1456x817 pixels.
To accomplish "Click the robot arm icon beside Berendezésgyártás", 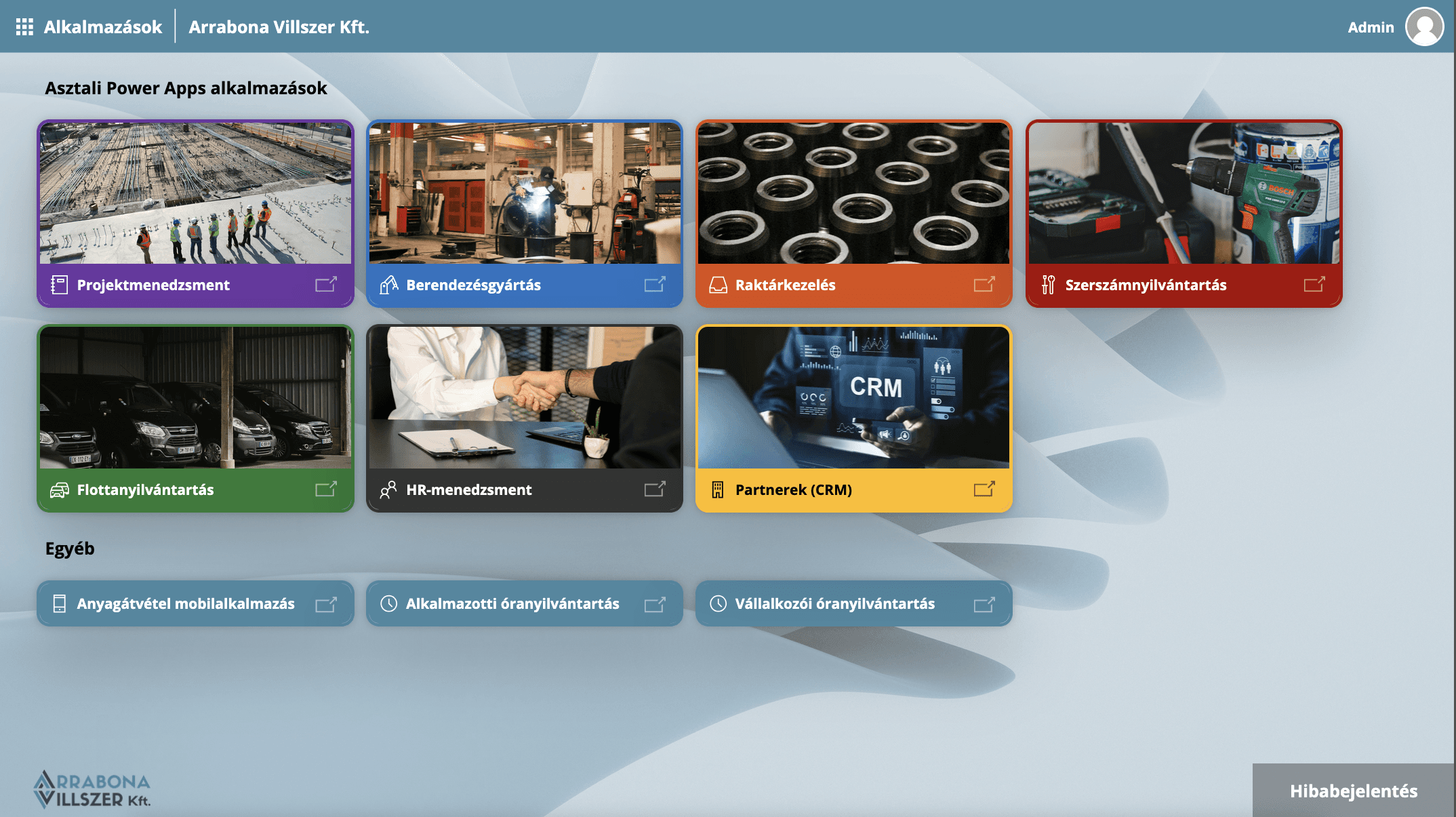I will (x=388, y=285).
